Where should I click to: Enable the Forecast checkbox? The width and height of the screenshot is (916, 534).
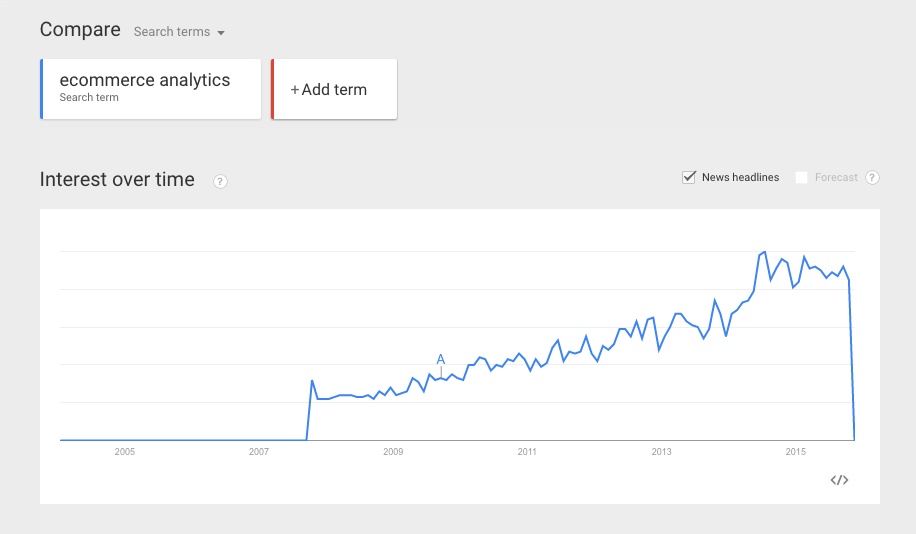click(801, 177)
